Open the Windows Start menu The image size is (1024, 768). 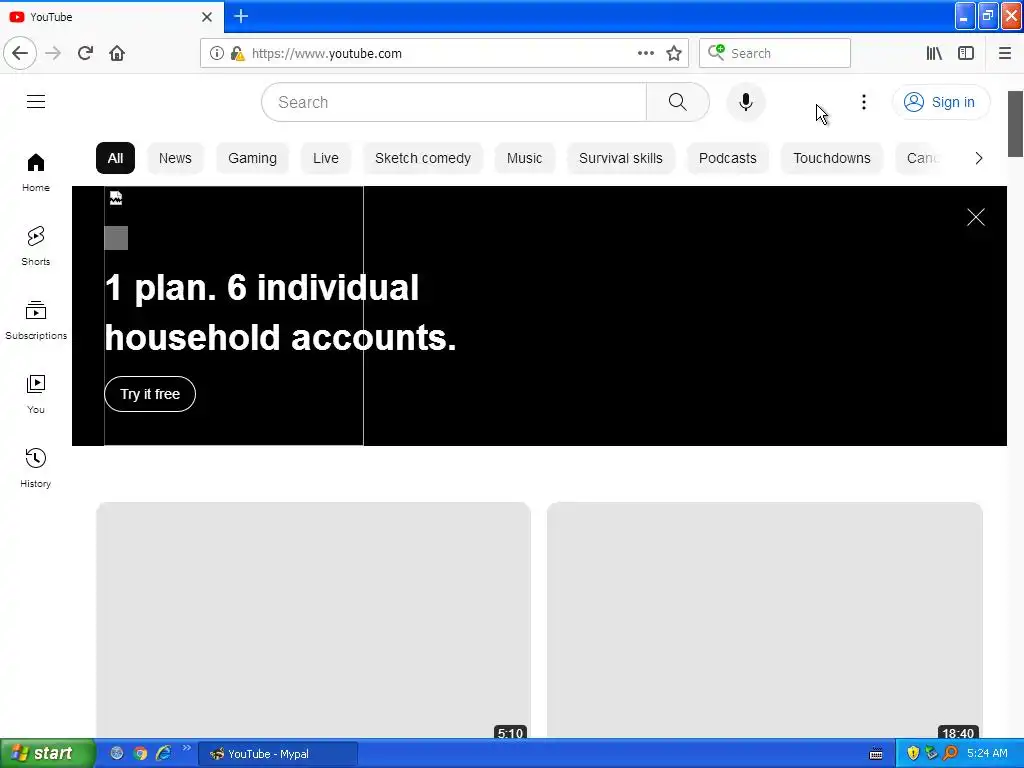[47, 753]
